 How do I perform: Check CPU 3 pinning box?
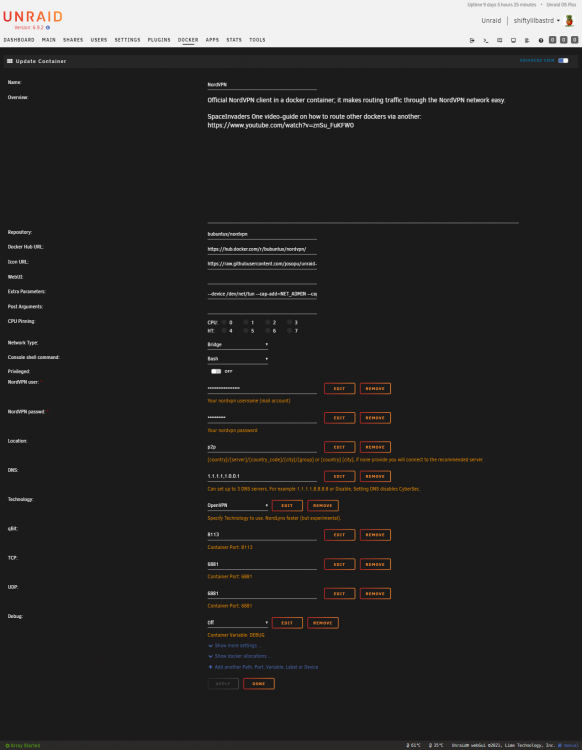289,322
